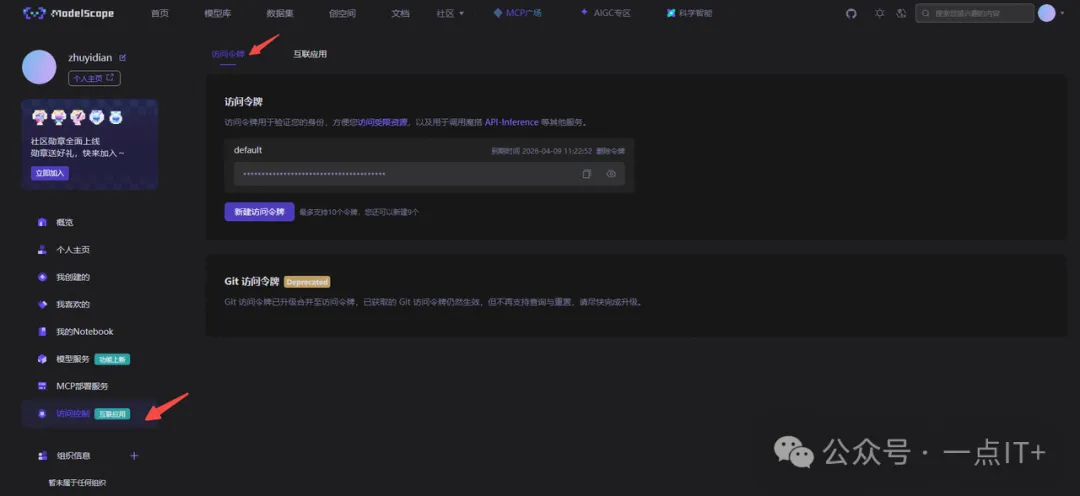Switch to the 访问令牌 tab
The height and width of the screenshot is (496, 1080).
point(228,54)
